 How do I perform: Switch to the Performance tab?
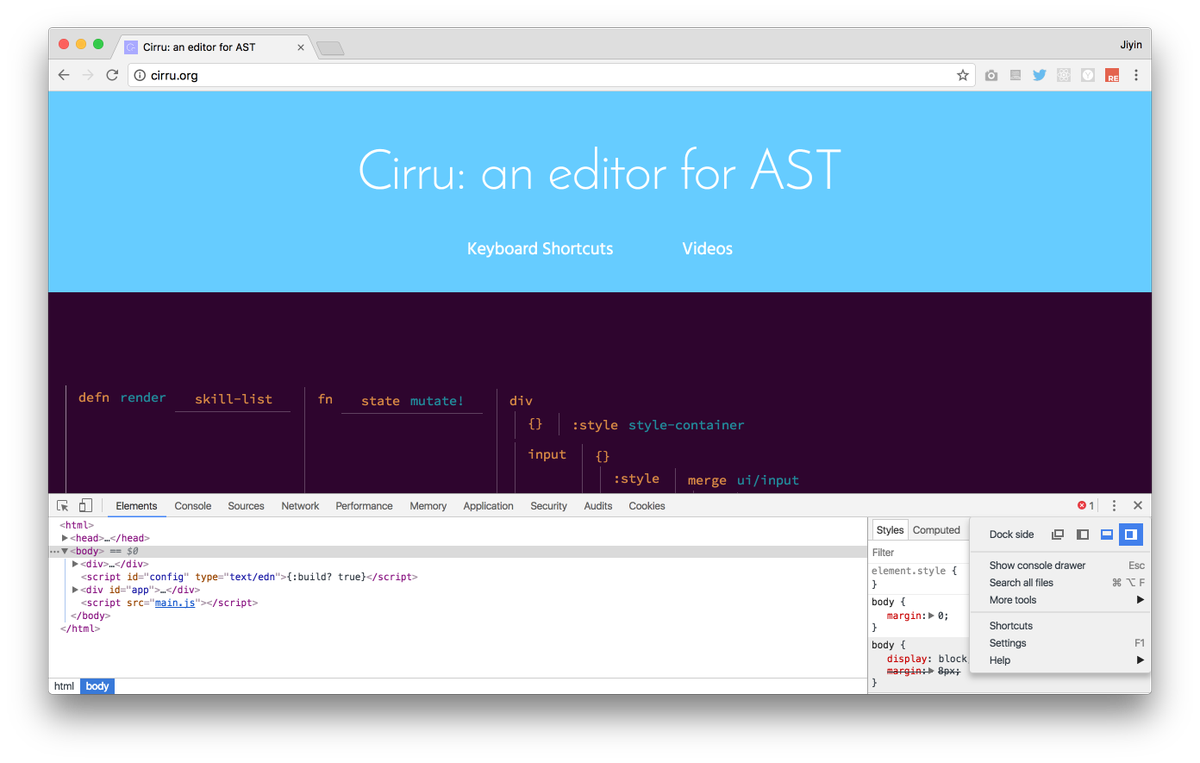(x=364, y=506)
